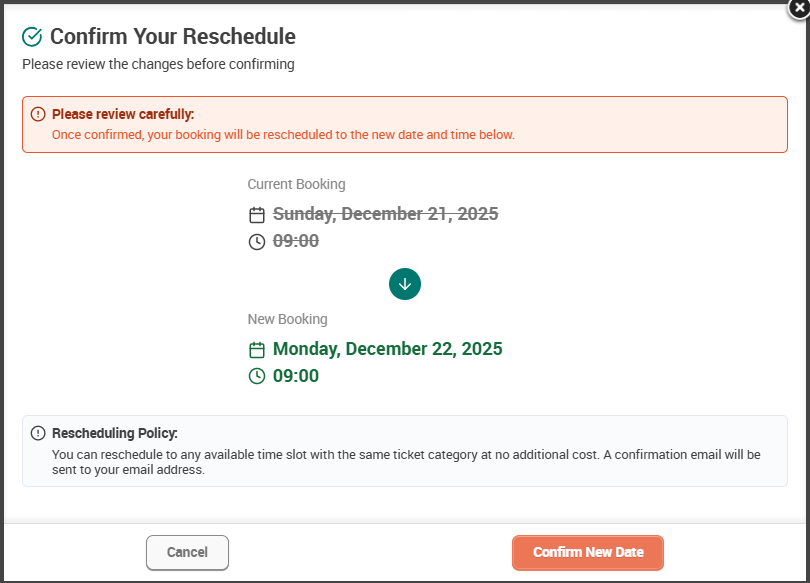Viewport: 810px width, 583px height.
Task: Click the Confirm New Date button
Action: tap(588, 553)
